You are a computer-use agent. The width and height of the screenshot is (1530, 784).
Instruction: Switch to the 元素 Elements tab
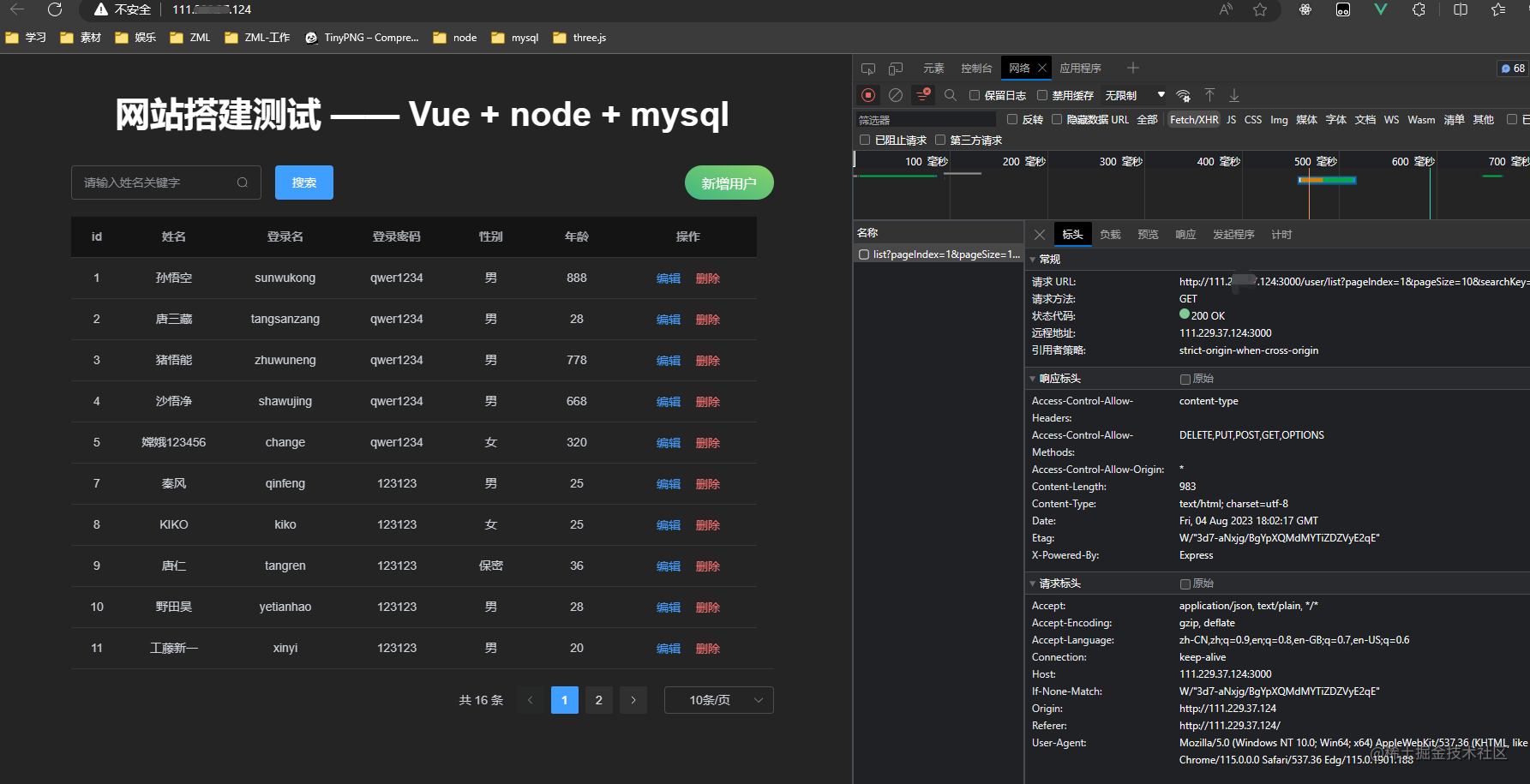pyautogui.click(x=933, y=69)
